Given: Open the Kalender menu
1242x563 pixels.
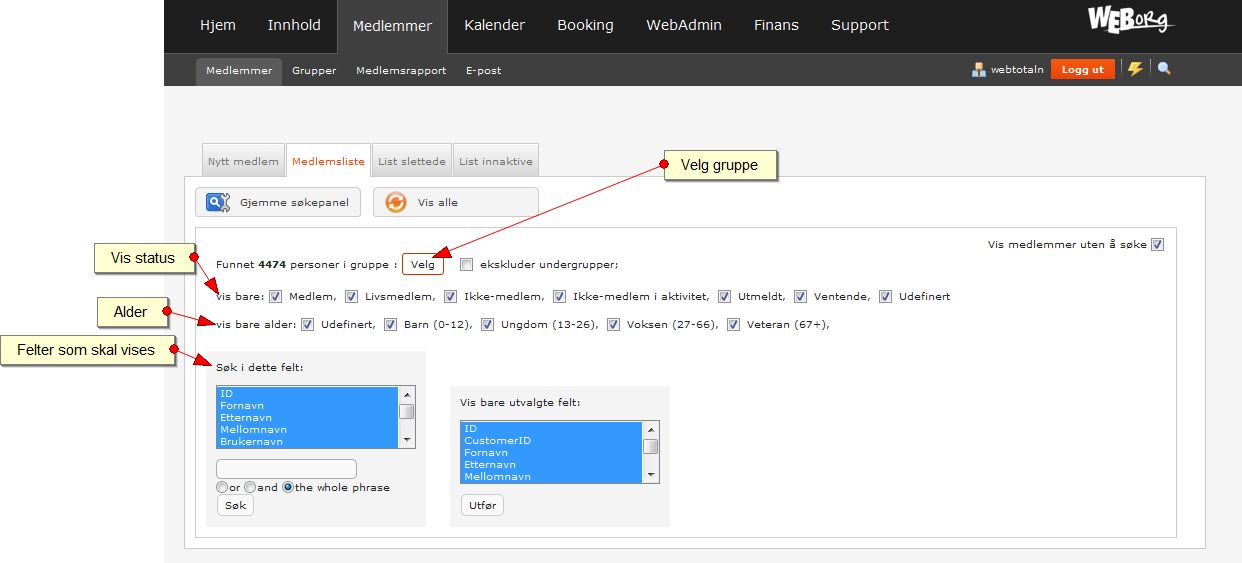Looking at the screenshot, I should click(494, 25).
